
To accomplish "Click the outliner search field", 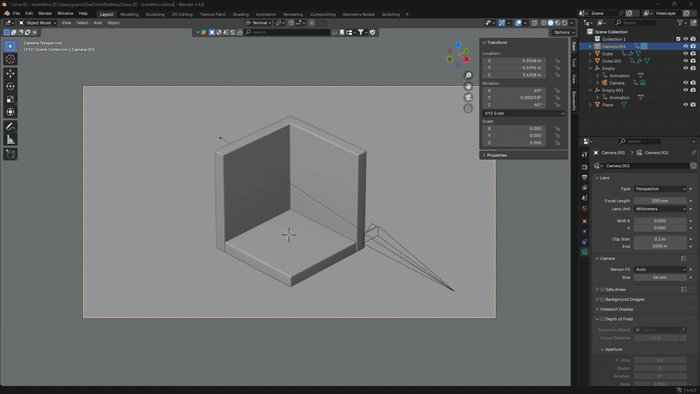I will point(636,23).
